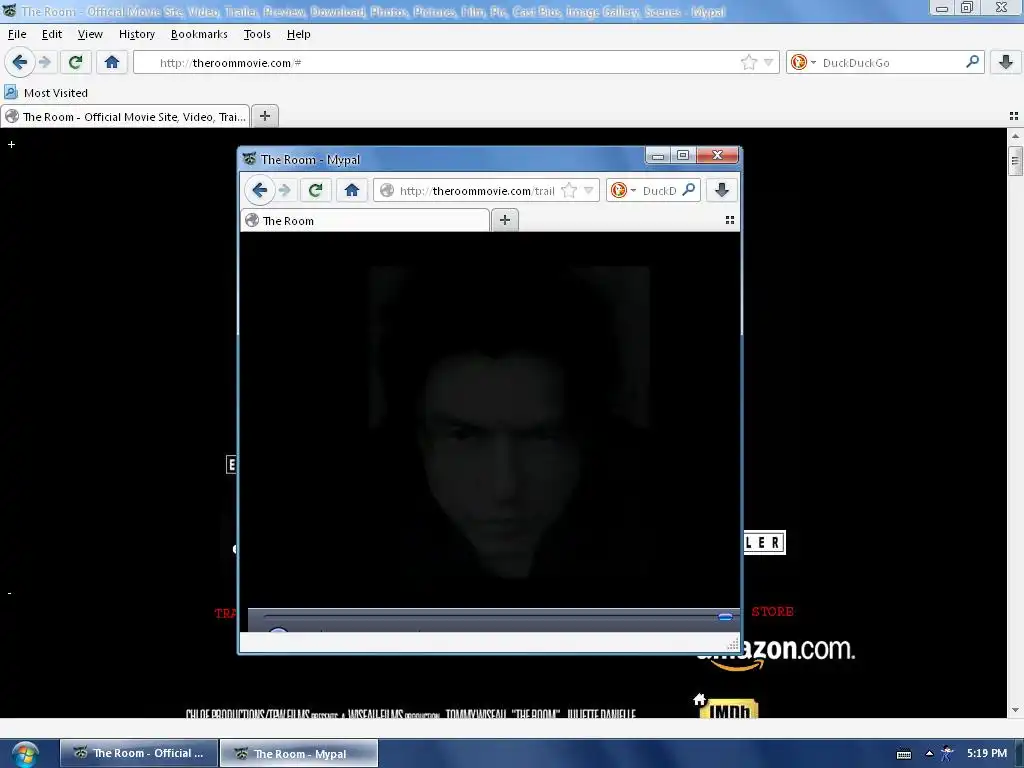This screenshot has height=768, width=1024.
Task: Open home page in main browser window
Action: click(112, 63)
